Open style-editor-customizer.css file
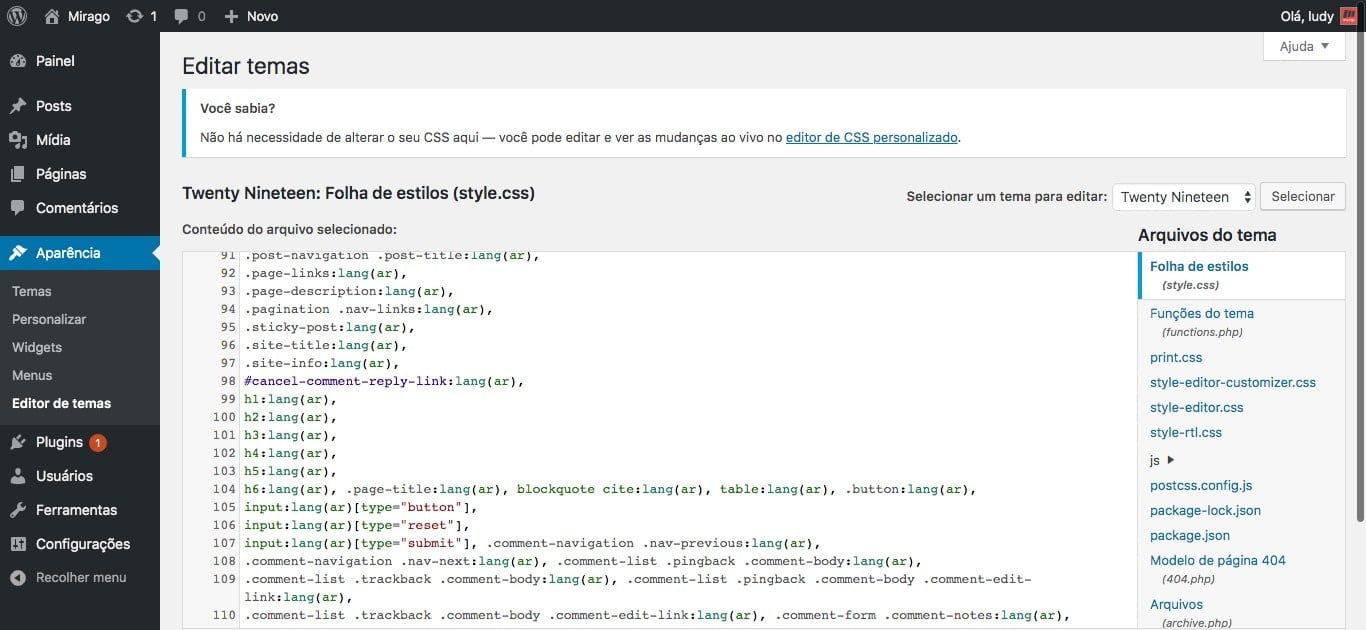Image resolution: width=1366 pixels, height=630 pixels. pyautogui.click(x=1233, y=382)
